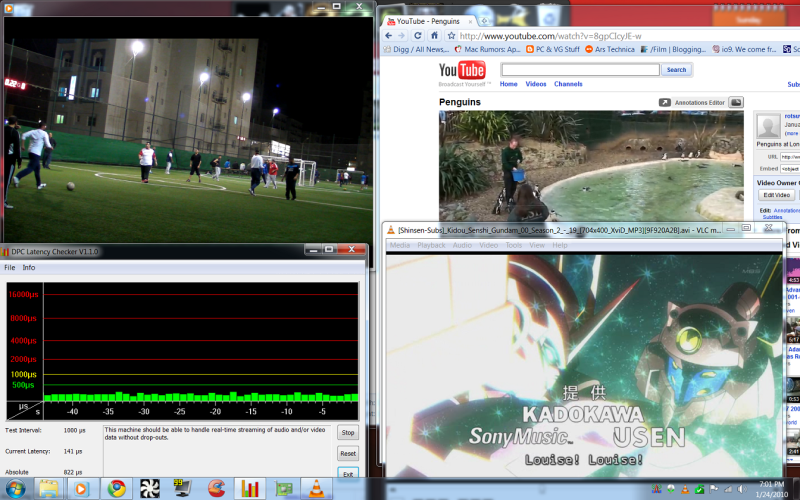
Task: Open Mac Rumors bookmark
Action: click(487, 49)
